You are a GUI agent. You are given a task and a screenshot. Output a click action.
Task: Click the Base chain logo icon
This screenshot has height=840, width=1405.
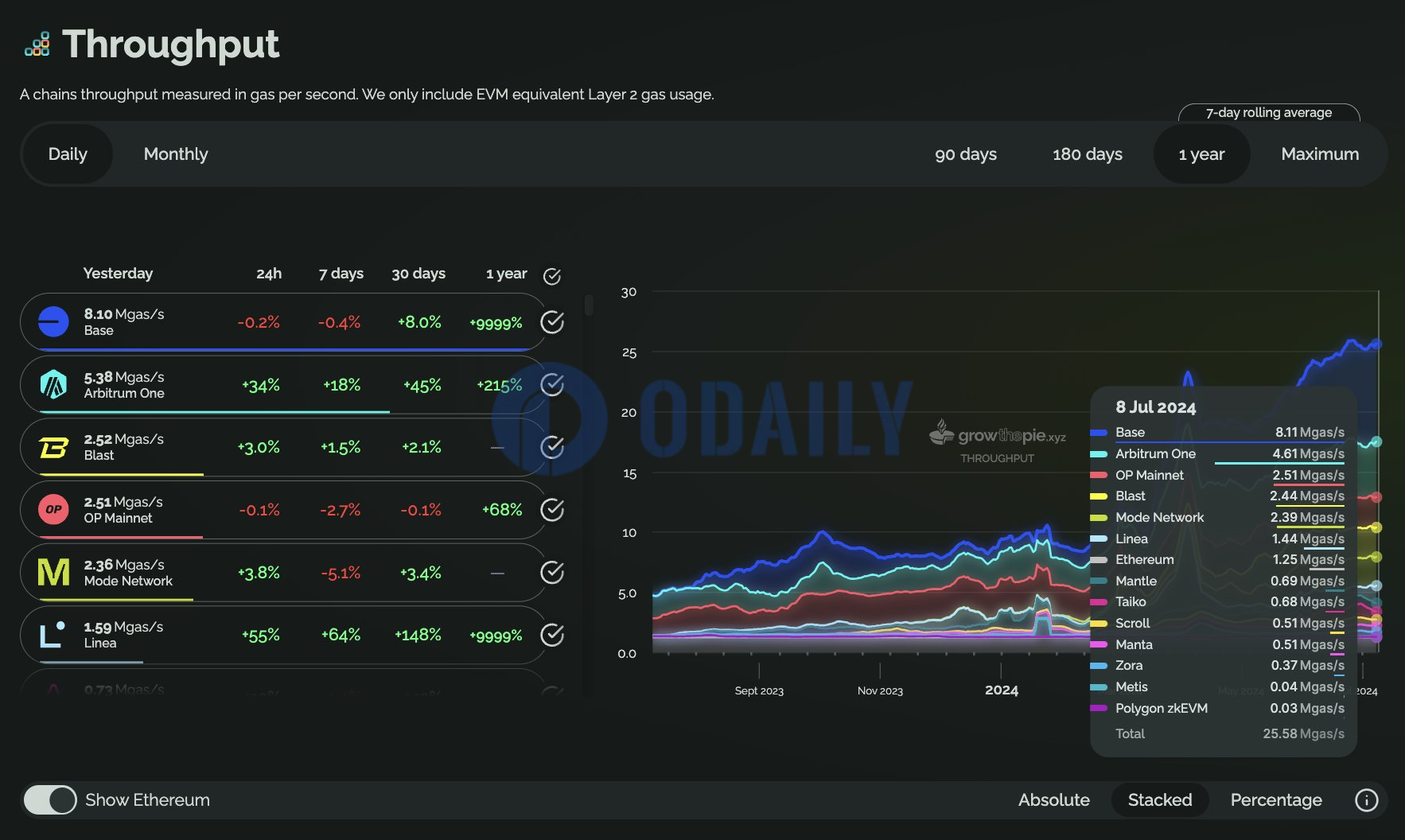point(53,322)
